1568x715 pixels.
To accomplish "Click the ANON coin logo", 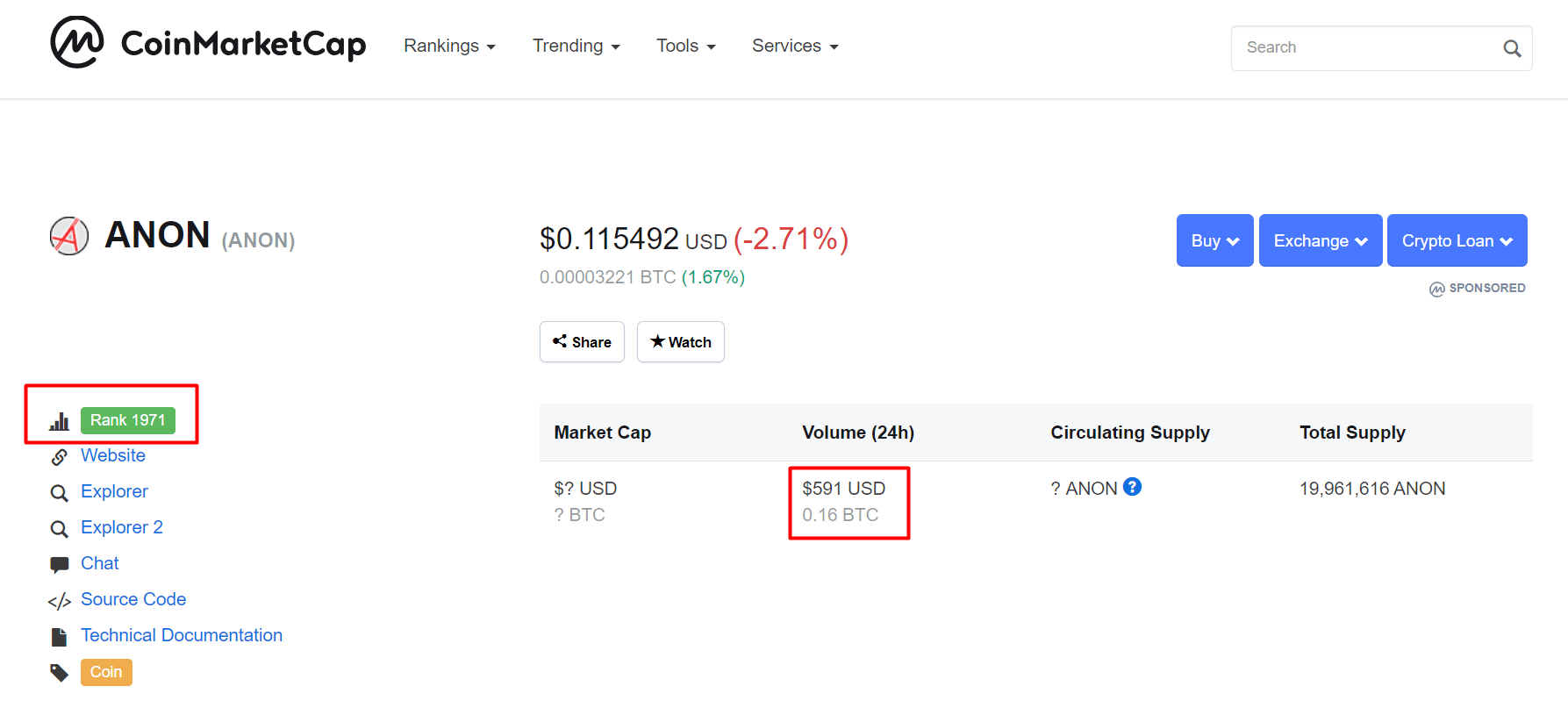I will click(69, 236).
